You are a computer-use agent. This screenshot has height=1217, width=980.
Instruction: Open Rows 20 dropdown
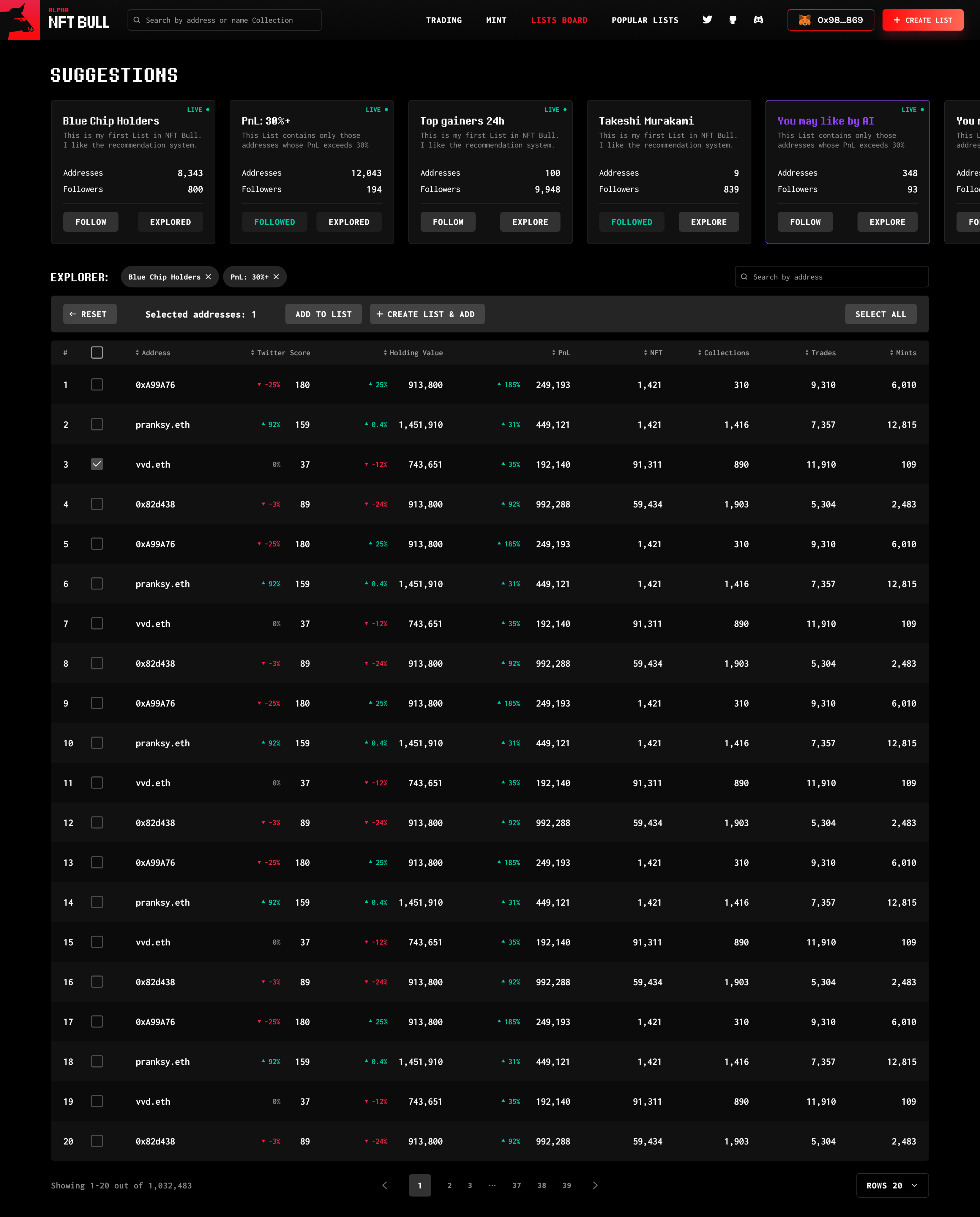point(892,1186)
